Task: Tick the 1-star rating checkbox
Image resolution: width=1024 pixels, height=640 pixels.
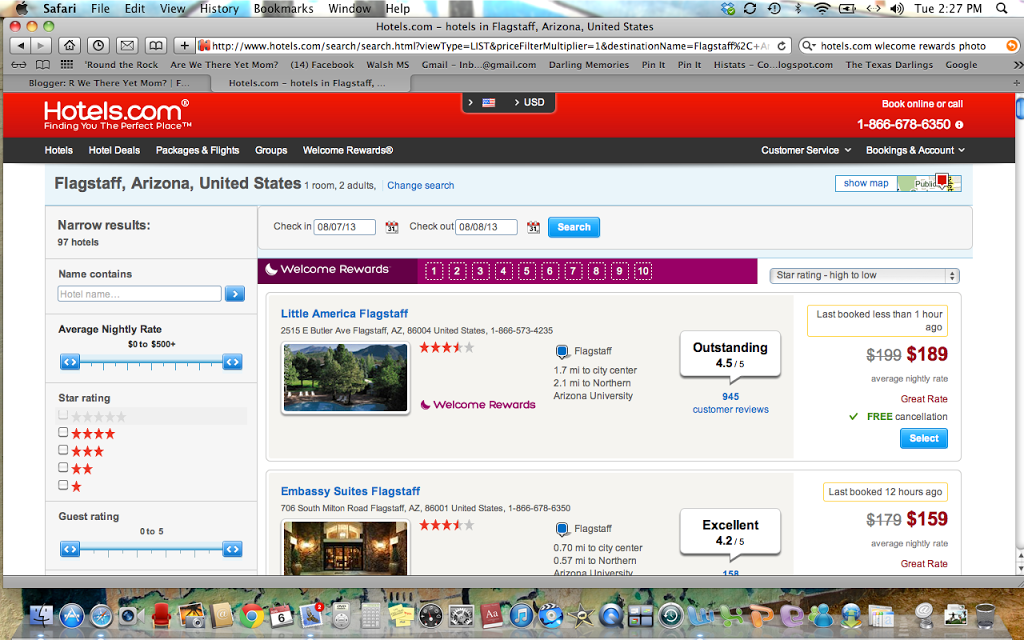Action: 63,485
